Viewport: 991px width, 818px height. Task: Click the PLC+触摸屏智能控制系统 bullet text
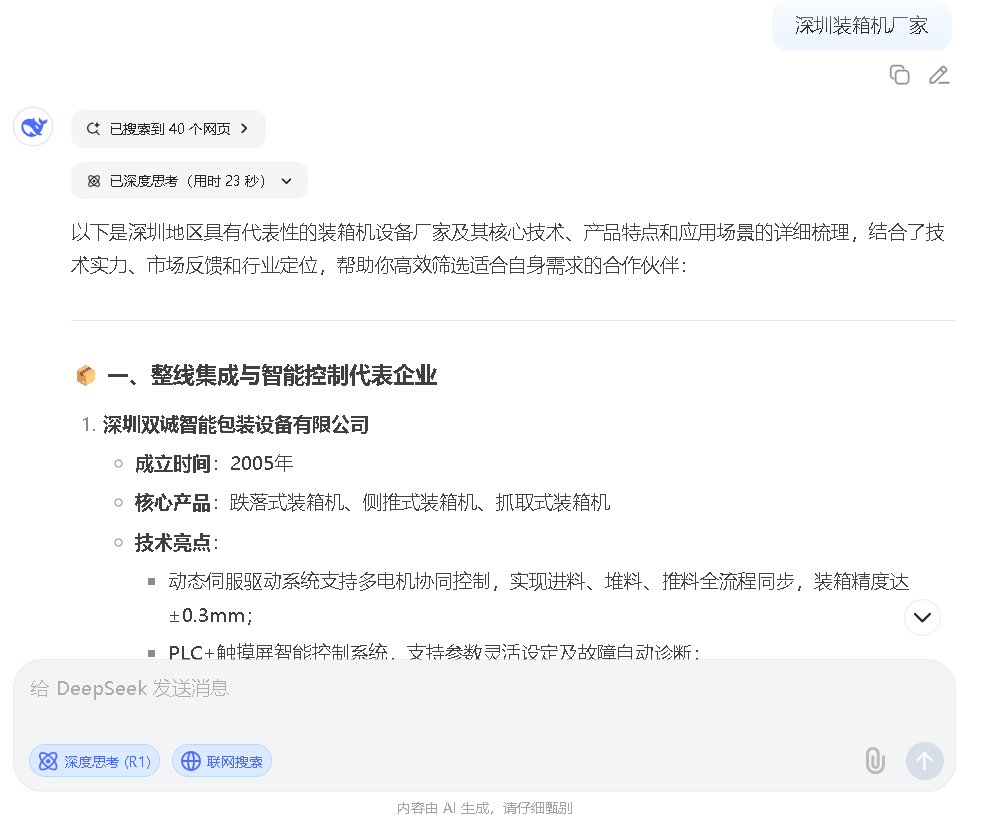(434, 651)
